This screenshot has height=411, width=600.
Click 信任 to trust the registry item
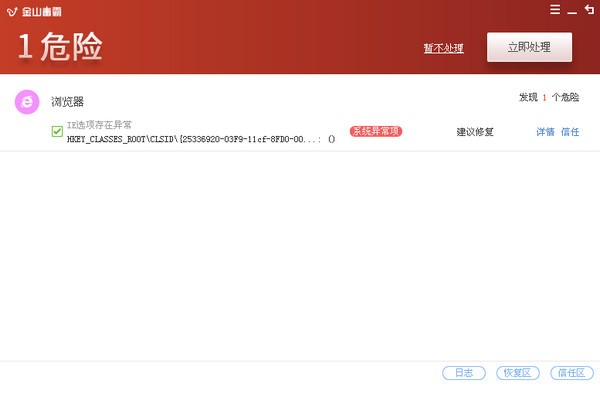pyautogui.click(x=570, y=132)
